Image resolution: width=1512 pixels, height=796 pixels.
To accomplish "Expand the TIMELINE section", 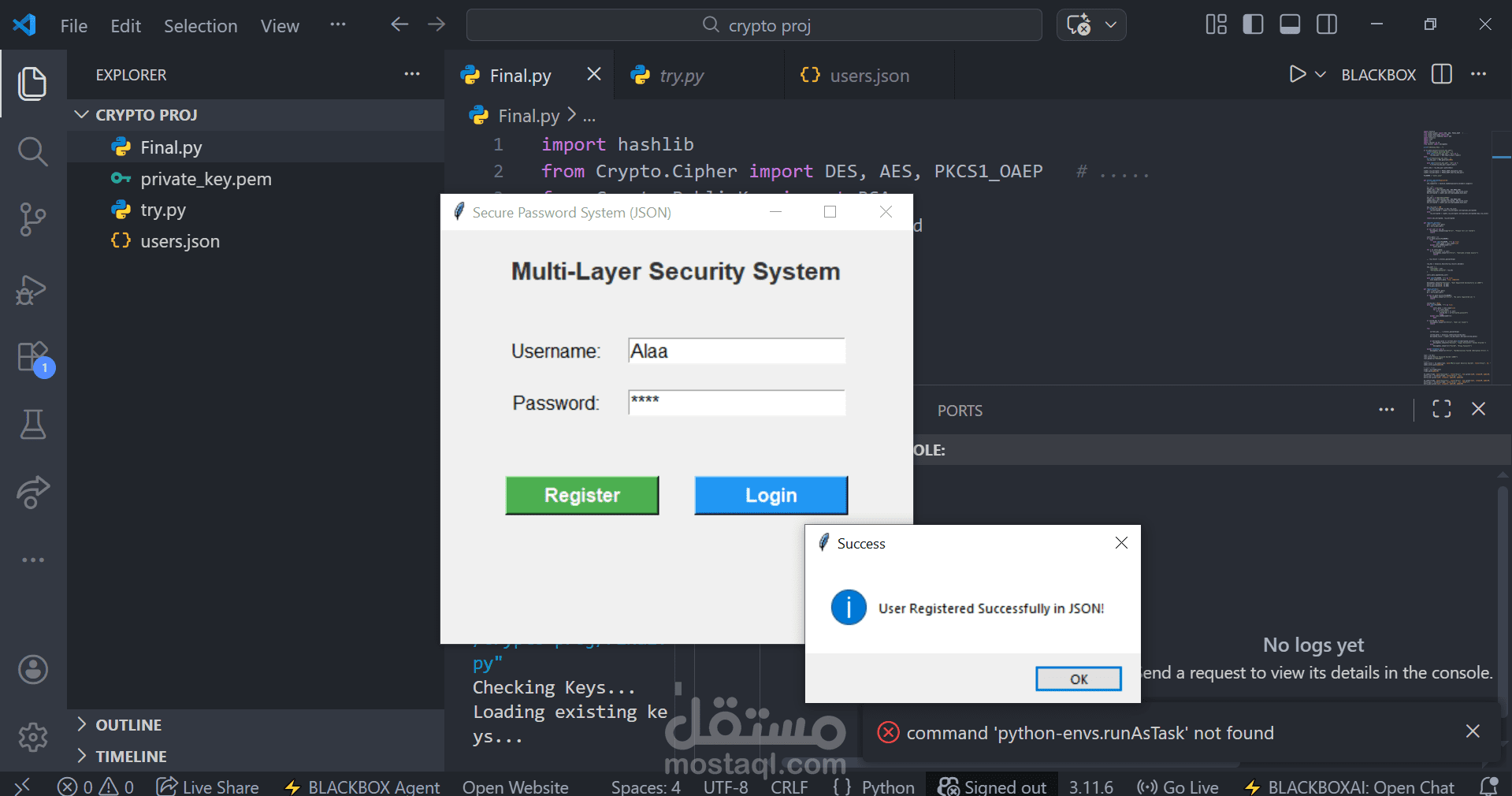I will pyautogui.click(x=82, y=756).
